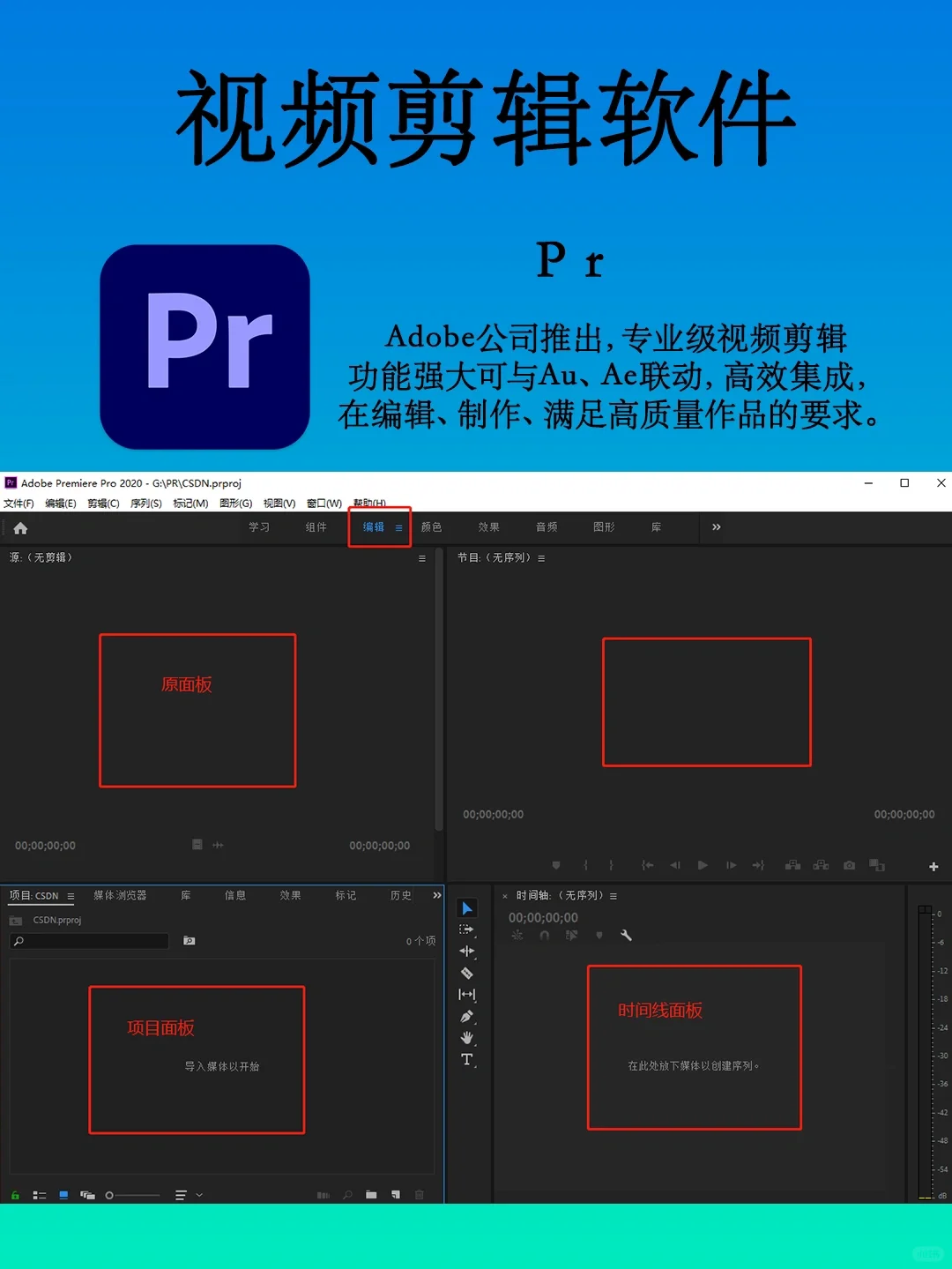Screen dimensions: 952x1269
Task: Click the New Item button in Project panel
Action: click(394, 1195)
